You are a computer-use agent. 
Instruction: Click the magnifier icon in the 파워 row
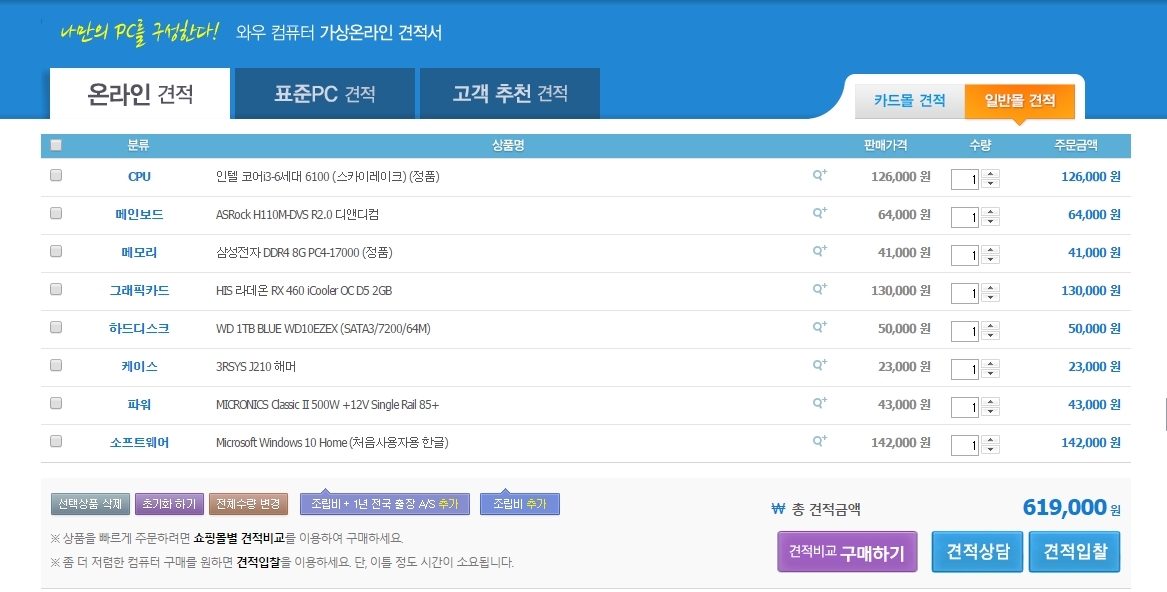(x=819, y=403)
